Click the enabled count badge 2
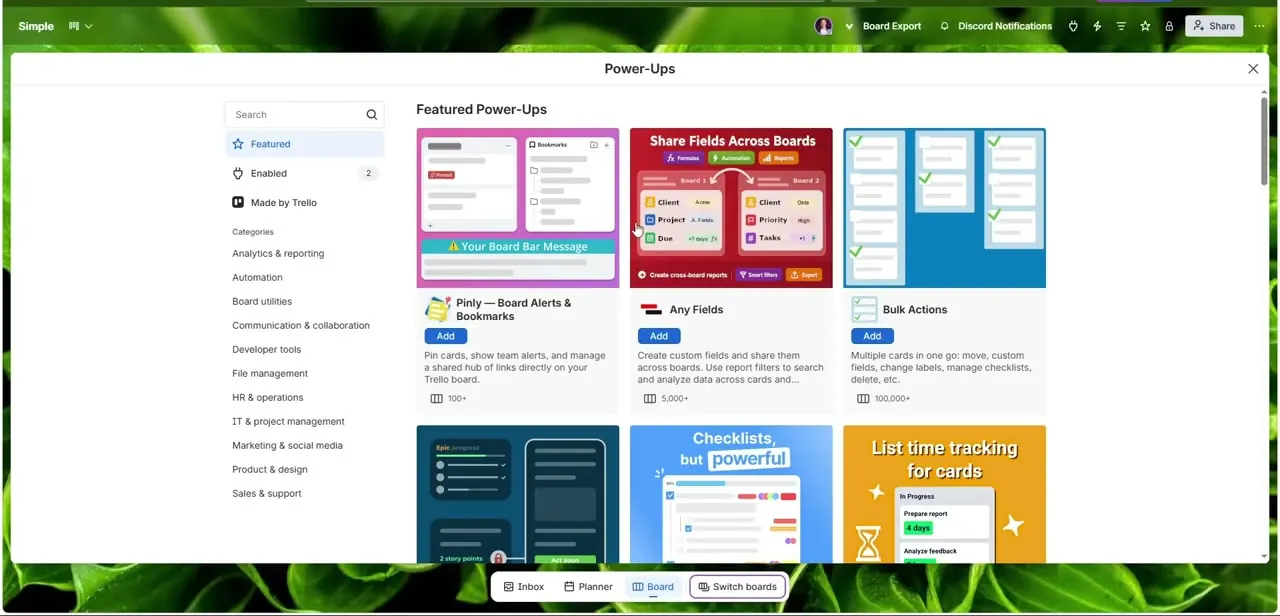Image resolution: width=1280 pixels, height=616 pixels. (368, 173)
